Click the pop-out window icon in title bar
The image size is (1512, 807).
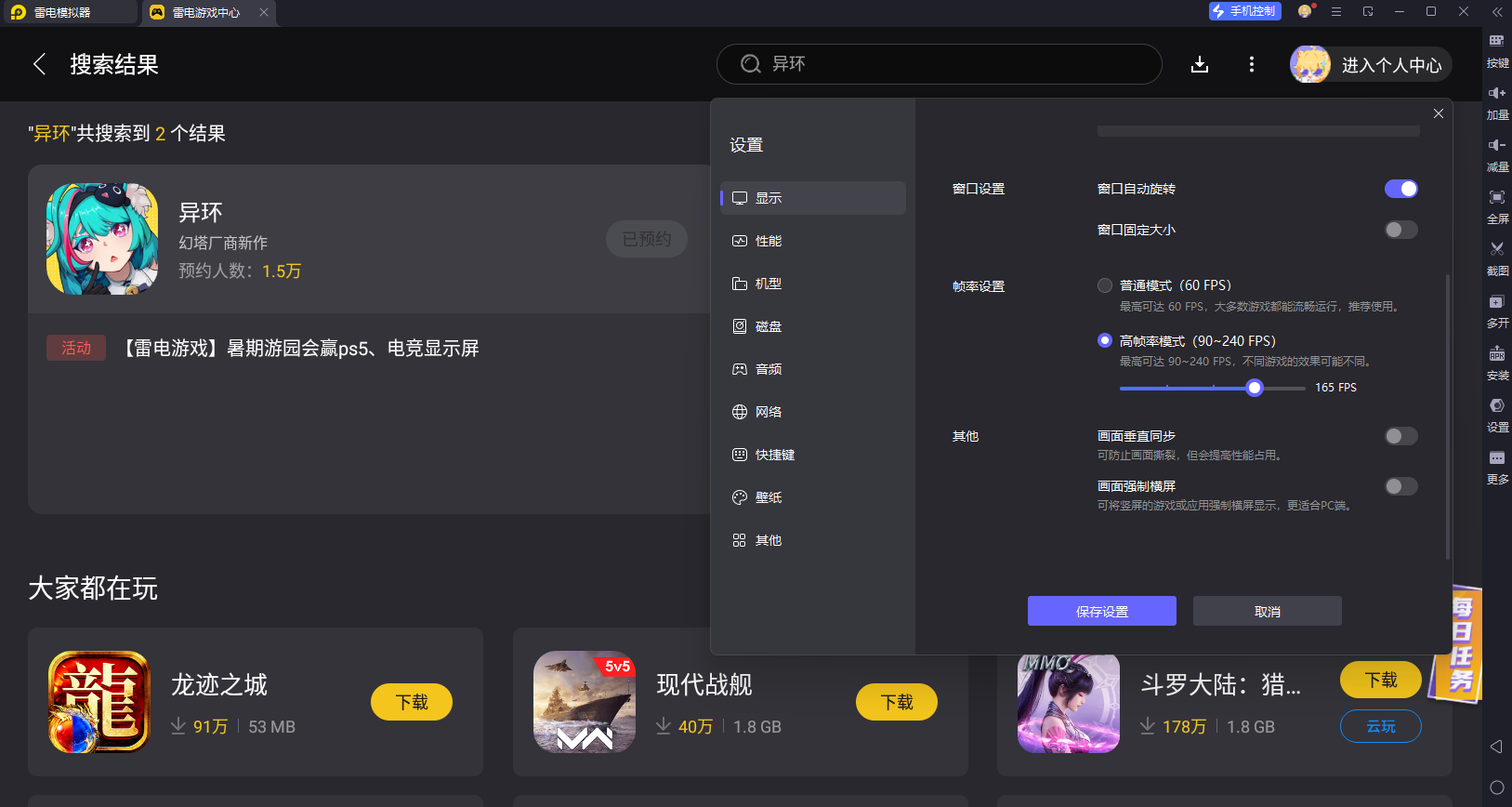click(x=1368, y=11)
